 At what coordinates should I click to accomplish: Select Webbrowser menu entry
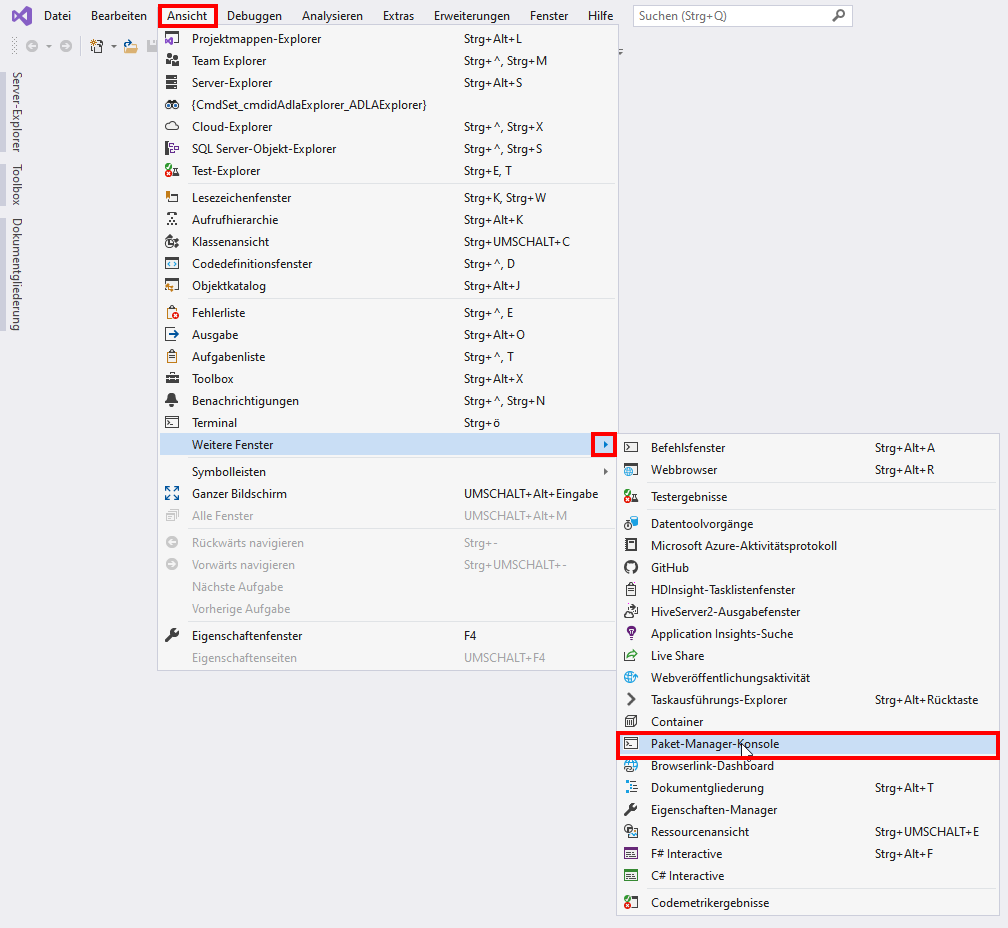[x=807, y=470]
